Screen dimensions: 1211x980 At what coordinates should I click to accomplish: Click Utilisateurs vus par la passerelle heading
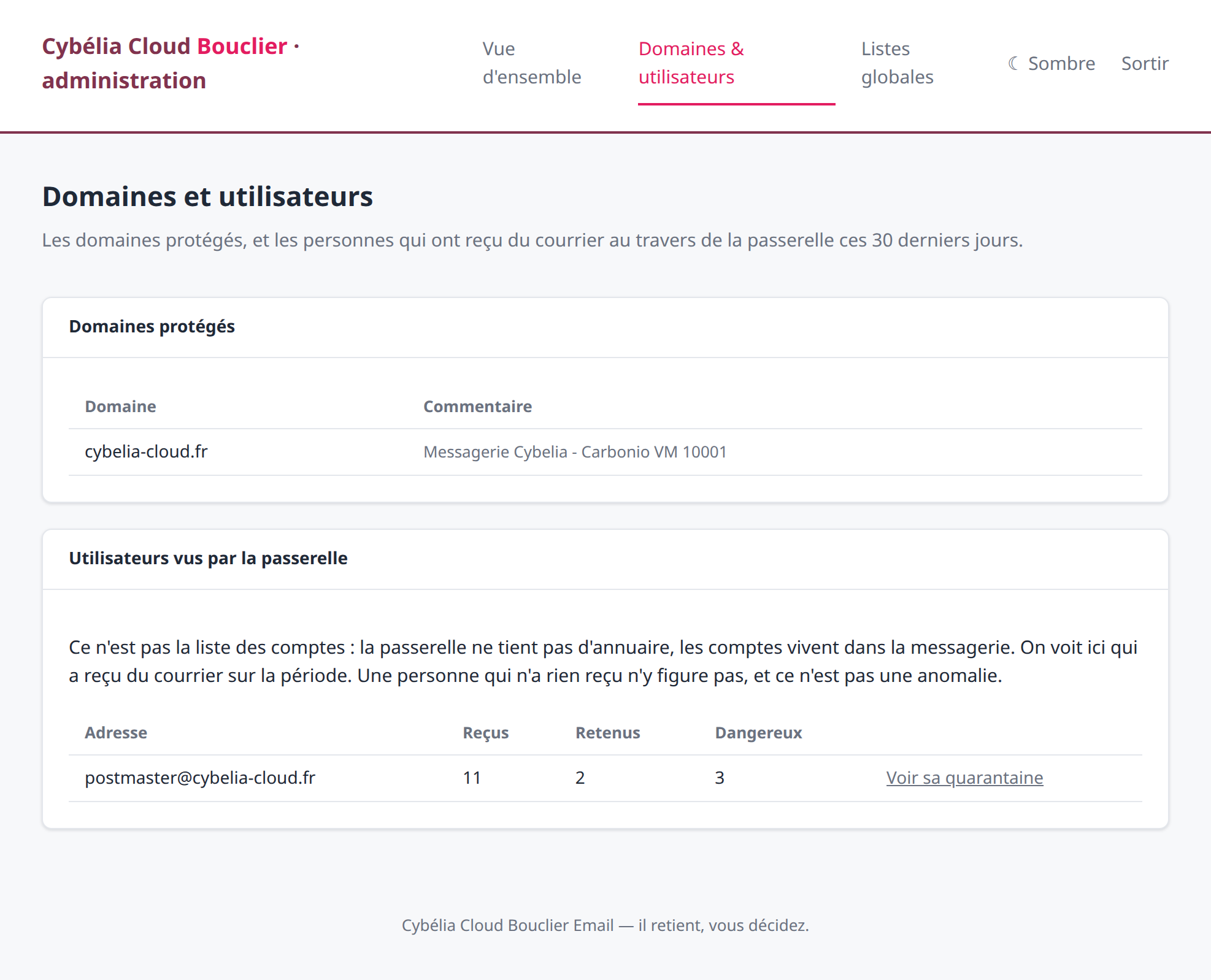208,558
